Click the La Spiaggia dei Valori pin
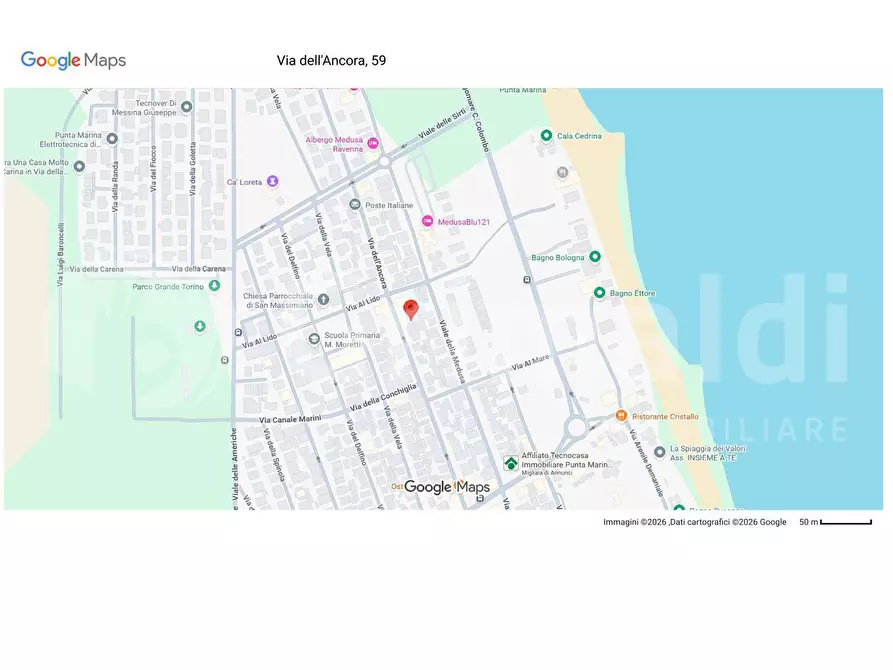Image resolution: width=893 pixels, height=670 pixels. (659, 452)
